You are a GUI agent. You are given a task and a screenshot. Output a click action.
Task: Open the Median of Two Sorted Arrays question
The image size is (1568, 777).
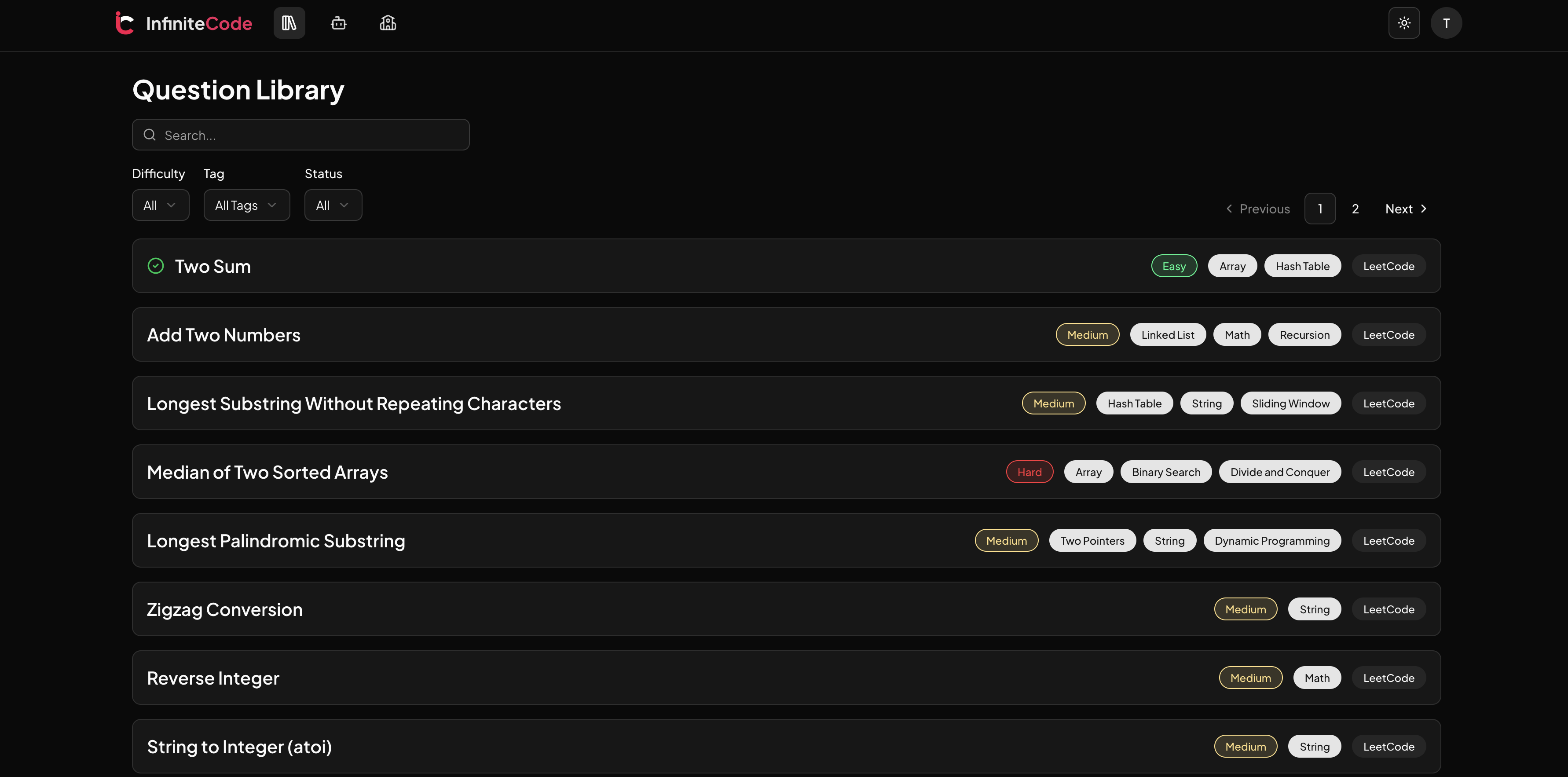(x=267, y=472)
